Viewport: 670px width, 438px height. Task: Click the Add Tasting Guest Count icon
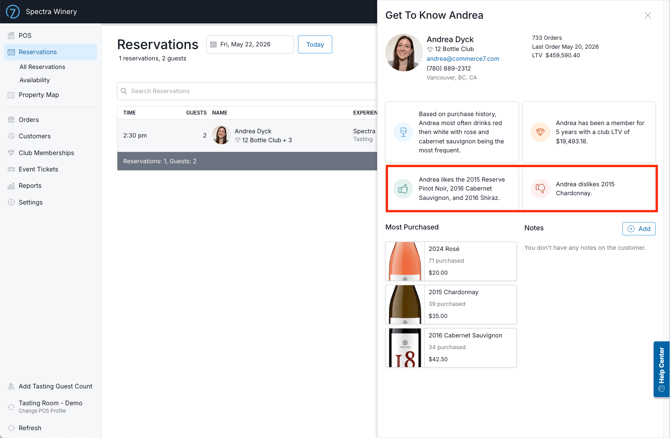[11, 386]
